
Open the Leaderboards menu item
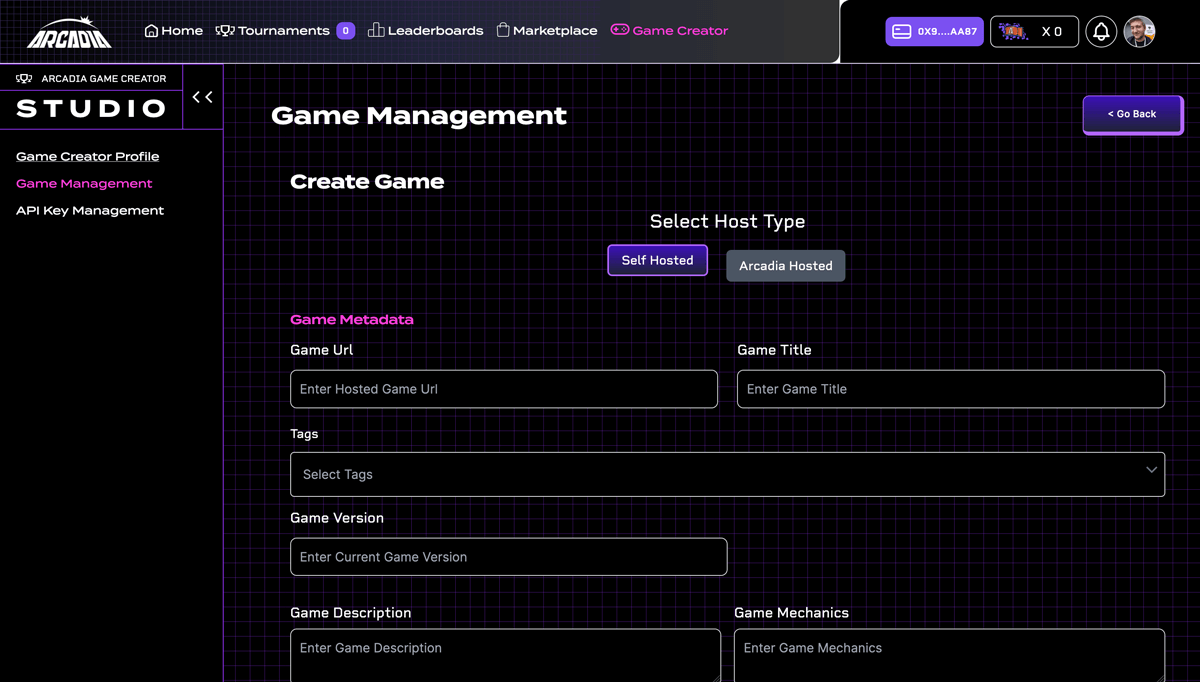tap(434, 30)
